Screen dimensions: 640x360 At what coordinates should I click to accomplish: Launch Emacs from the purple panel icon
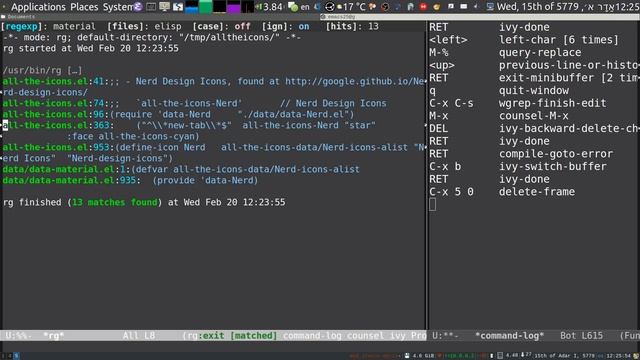point(138,7)
